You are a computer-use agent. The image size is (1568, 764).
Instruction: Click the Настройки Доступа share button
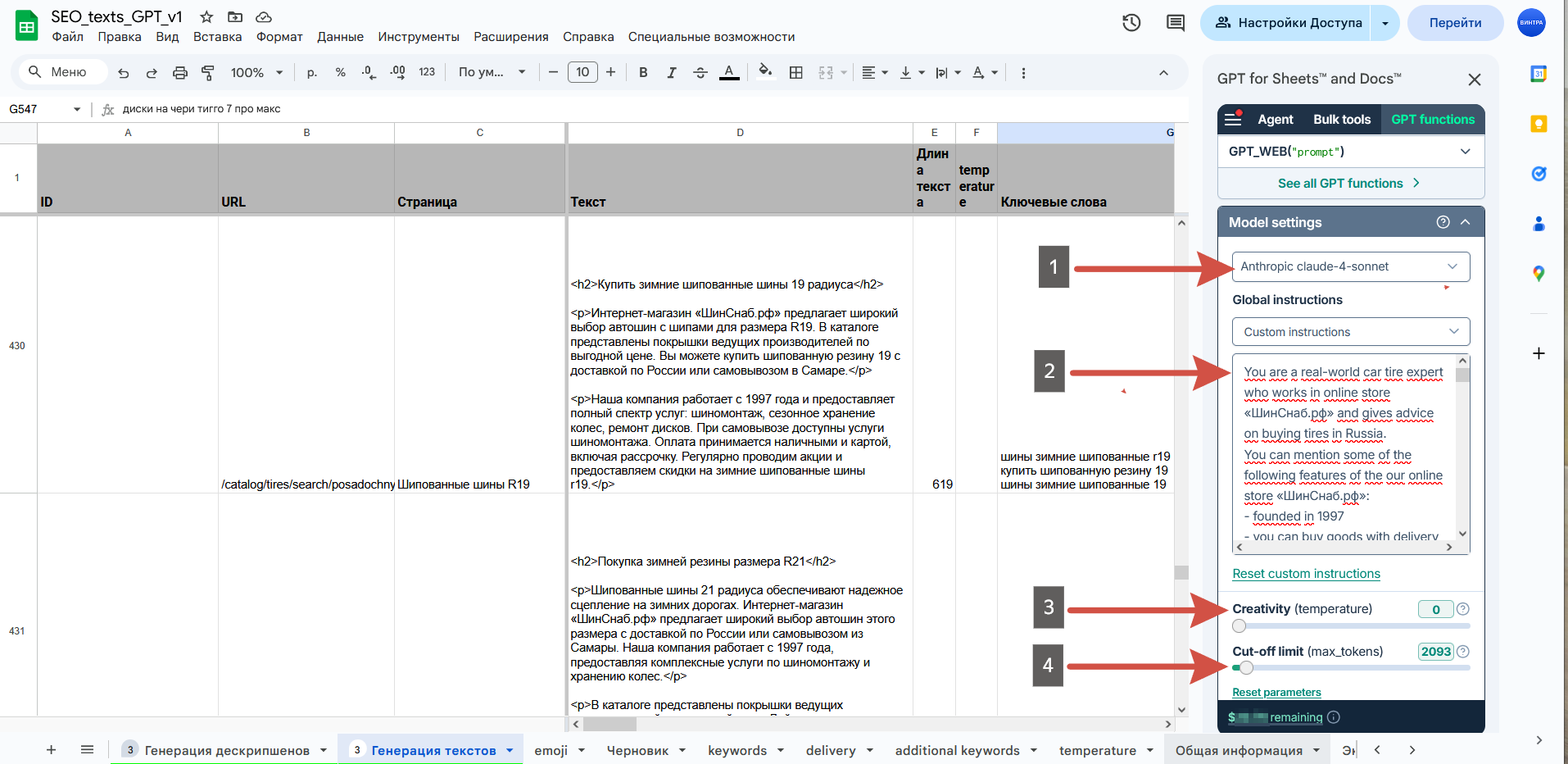(1289, 23)
